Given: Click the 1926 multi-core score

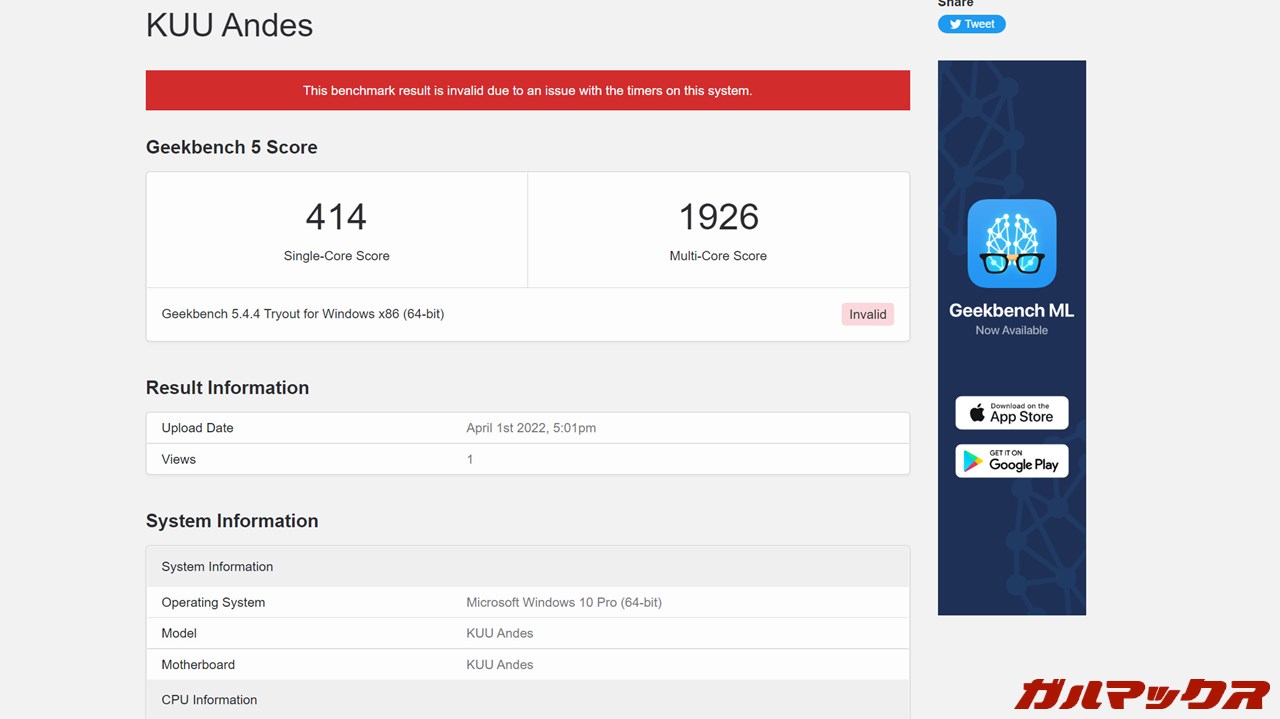Looking at the screenshot, I should pos(718,217).
